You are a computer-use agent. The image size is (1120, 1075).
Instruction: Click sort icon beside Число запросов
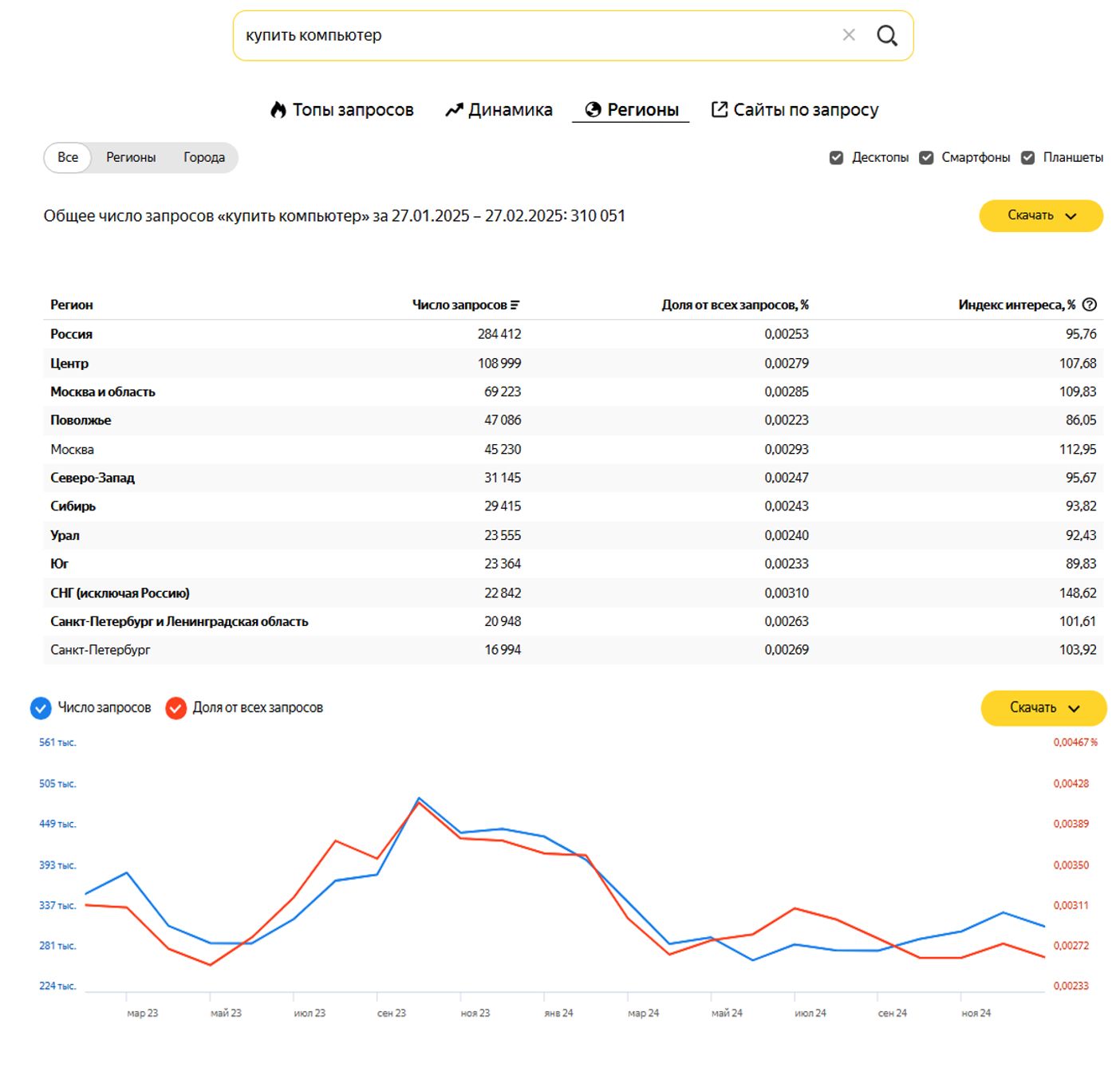tap(515, 305)
